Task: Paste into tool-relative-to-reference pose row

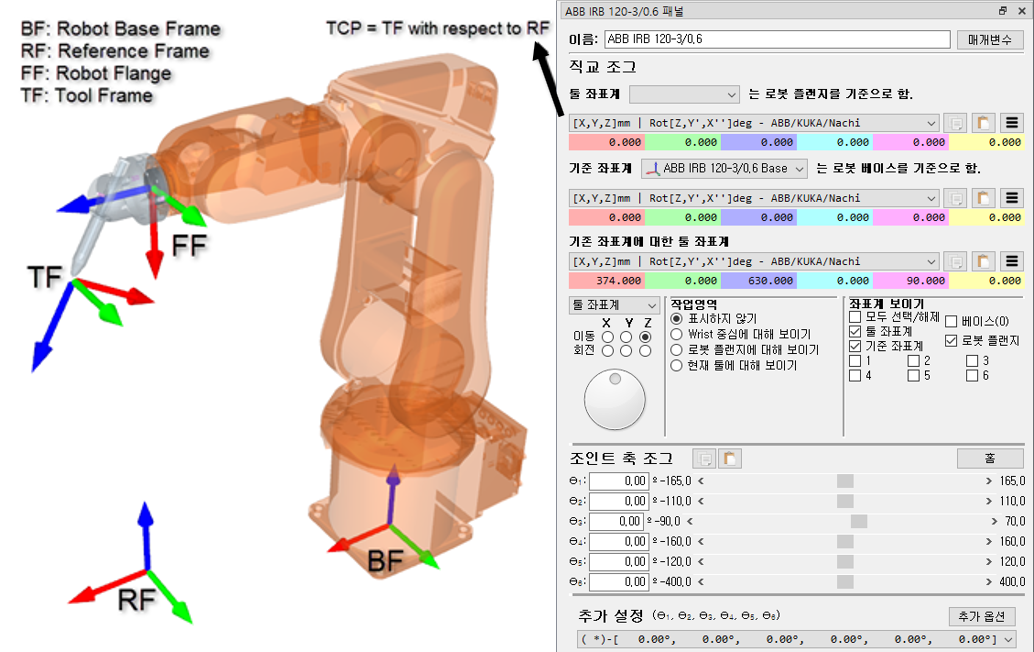Action: 983,261
